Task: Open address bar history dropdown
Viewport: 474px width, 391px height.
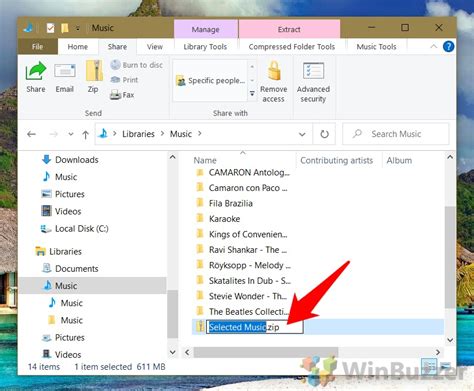Action: click(302, 134)
